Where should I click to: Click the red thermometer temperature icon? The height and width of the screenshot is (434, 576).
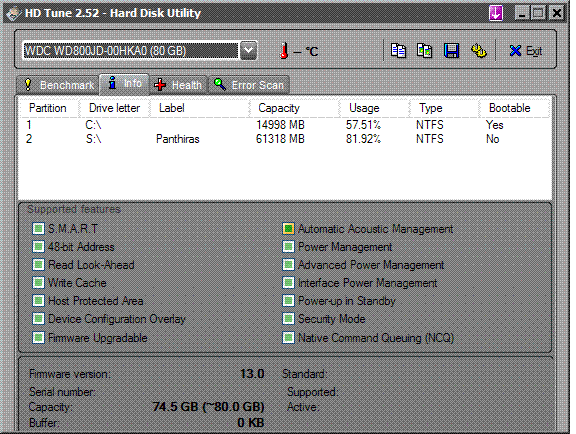284,51
